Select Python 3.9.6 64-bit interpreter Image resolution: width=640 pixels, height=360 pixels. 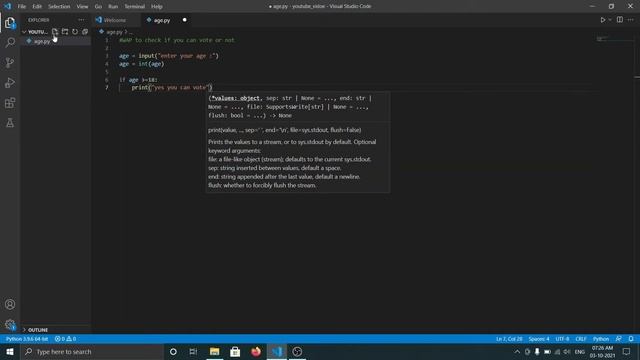point(27,339)
